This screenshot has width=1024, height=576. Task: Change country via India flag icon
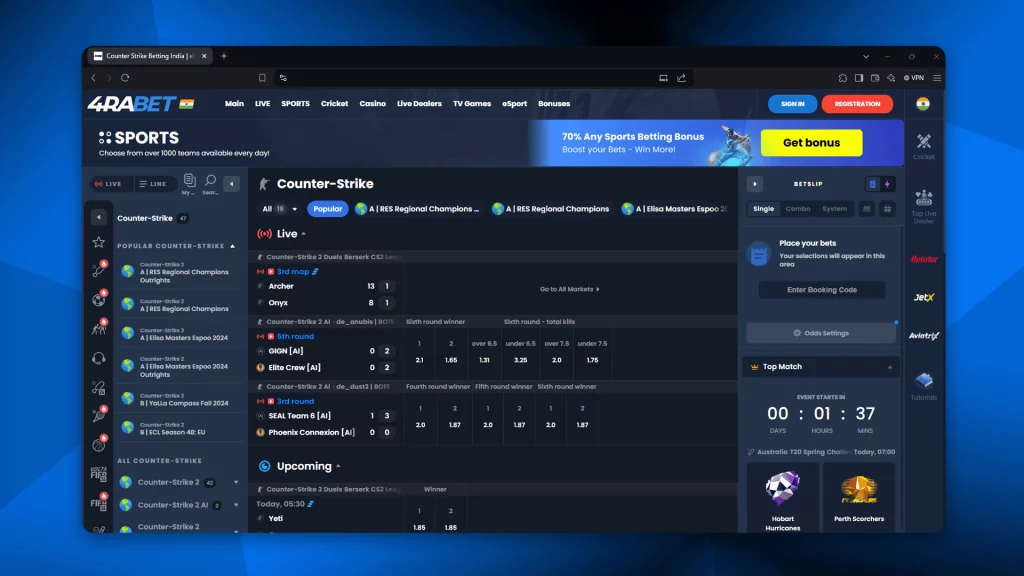923,104
